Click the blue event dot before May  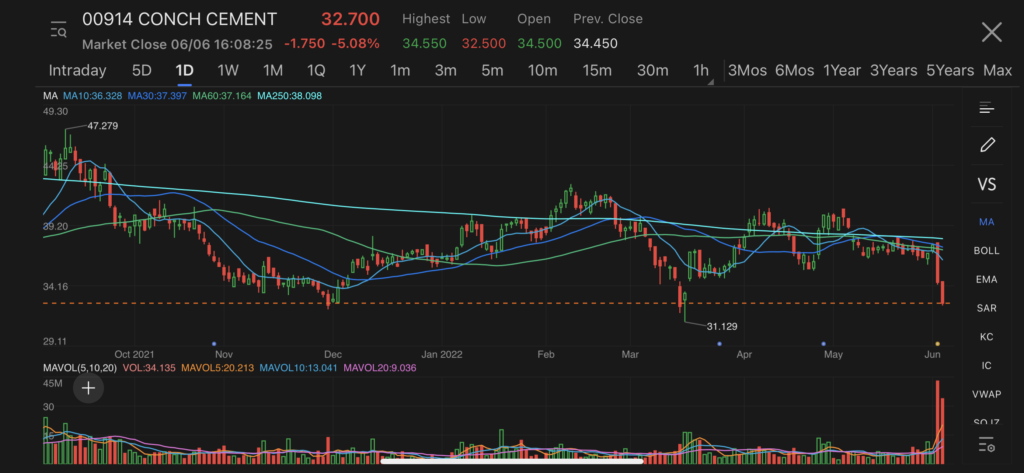click(824, 344)
